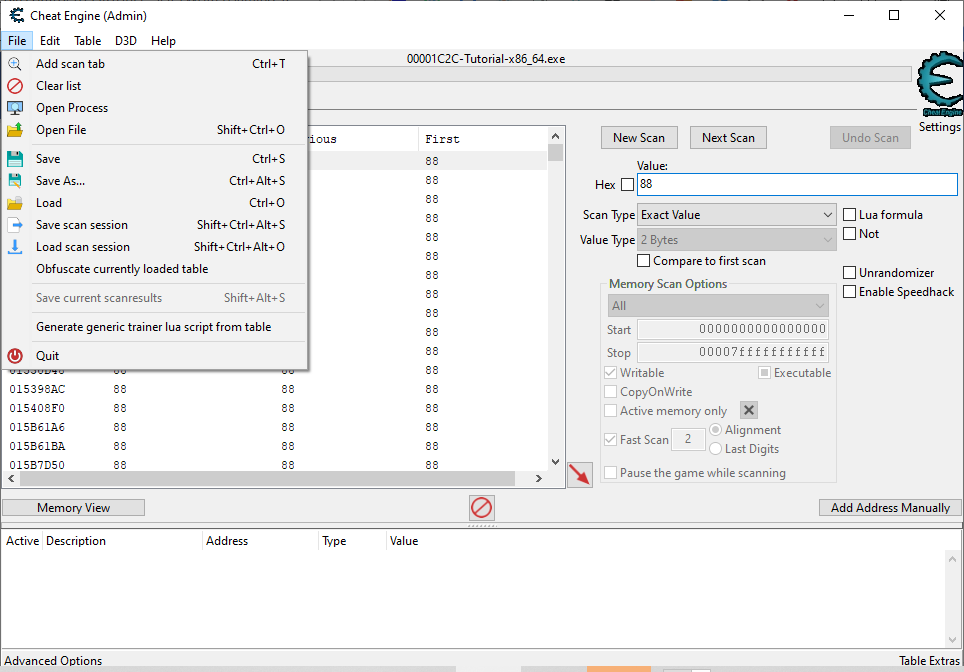Click the red Clear list icon
The height and width of the screenshot is (672, 964).
(15, 86)
